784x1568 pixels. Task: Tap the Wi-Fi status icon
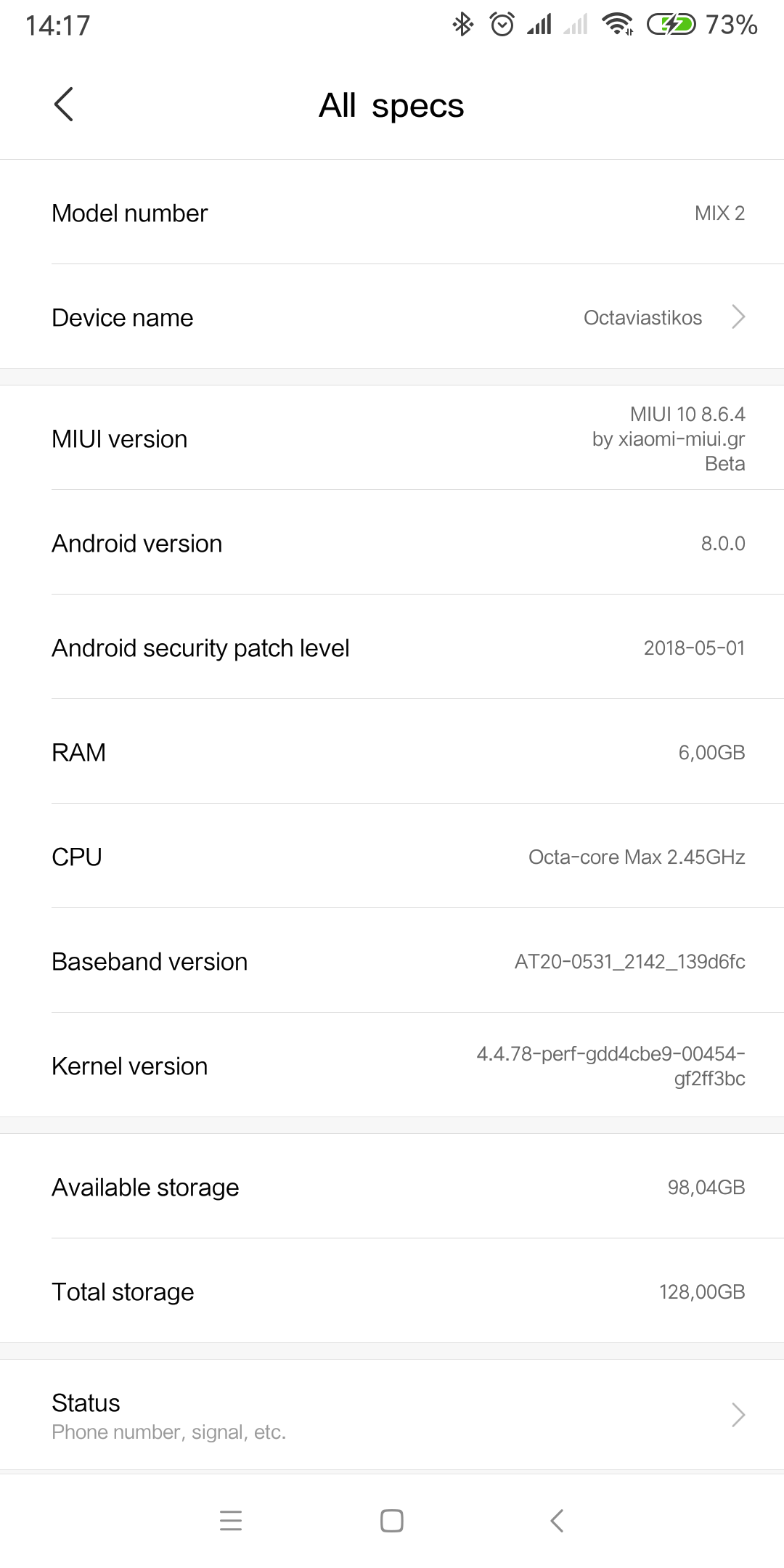click(x=617, y=25)
